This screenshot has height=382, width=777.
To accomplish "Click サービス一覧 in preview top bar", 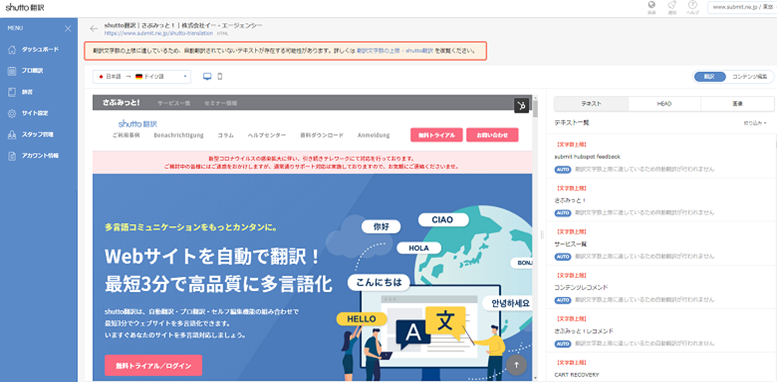I will coord(173,103).
